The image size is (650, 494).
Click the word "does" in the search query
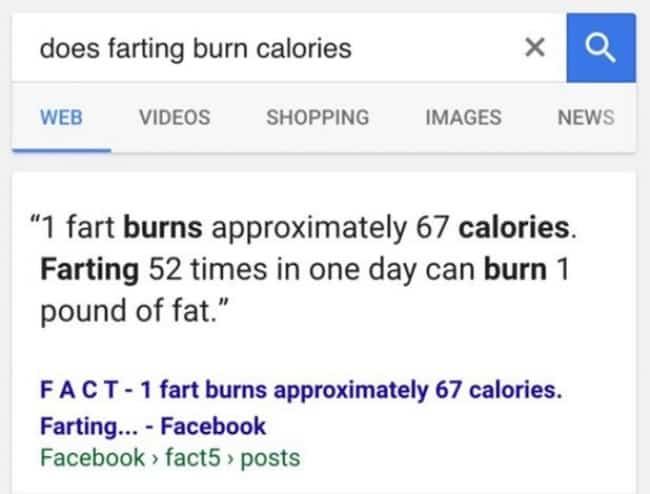[66, 48]
